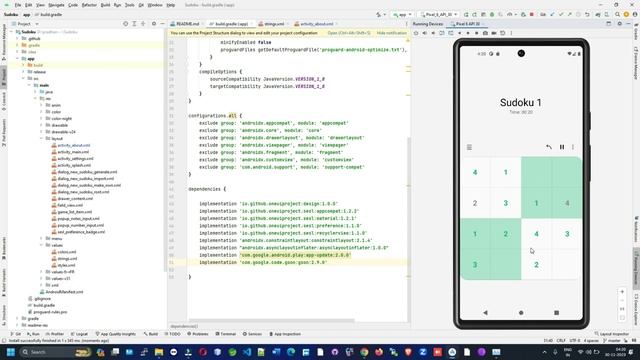
Task: Open the run configuration 'app' dropdown
Action: pyautogui.click(x=402, y=14)
